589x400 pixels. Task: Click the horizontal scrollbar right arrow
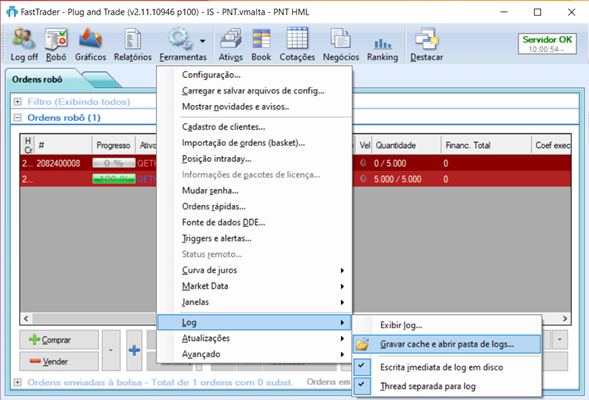[565, 318]
